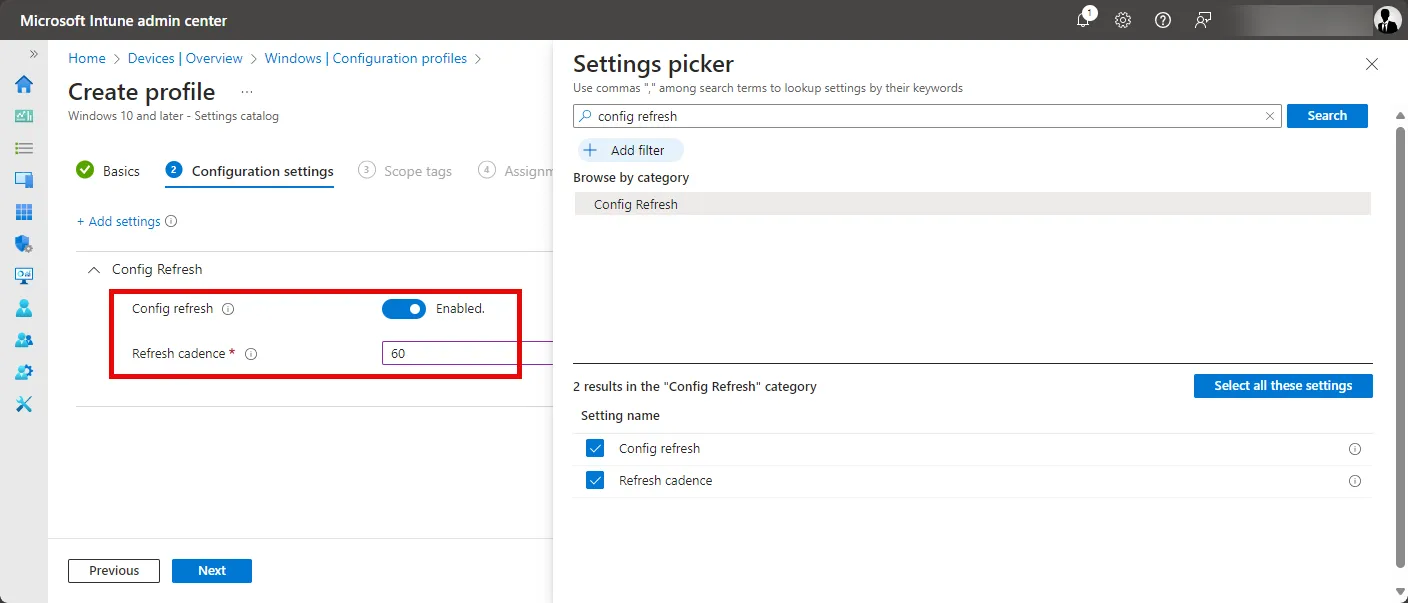The image size is (1408, 603).
Task: Click the Home breadcrumb link
Action: (87, 58)
